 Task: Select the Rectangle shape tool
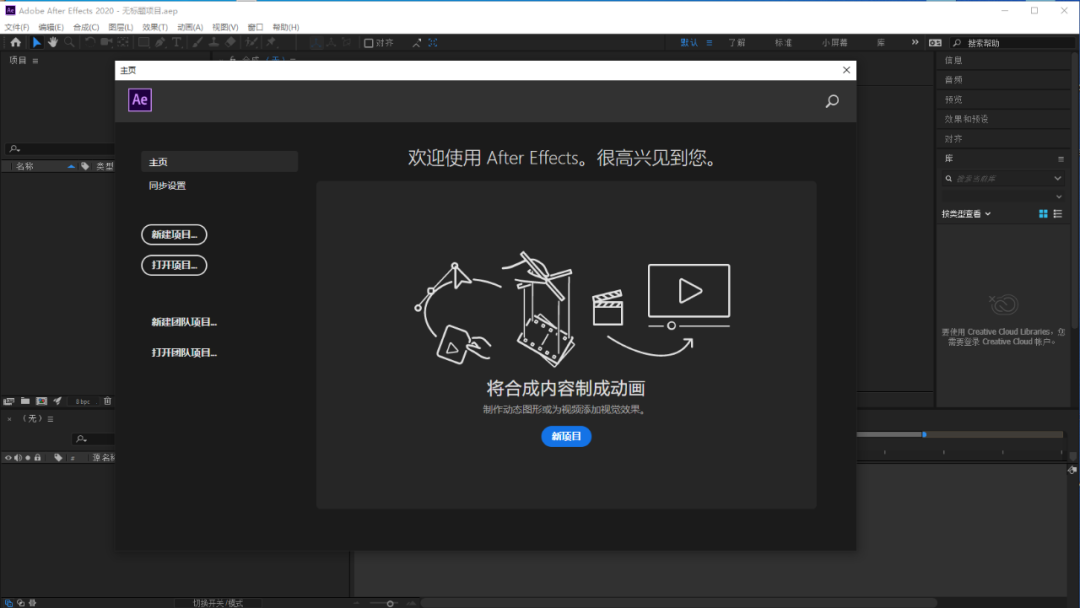(x=143, y=43)
